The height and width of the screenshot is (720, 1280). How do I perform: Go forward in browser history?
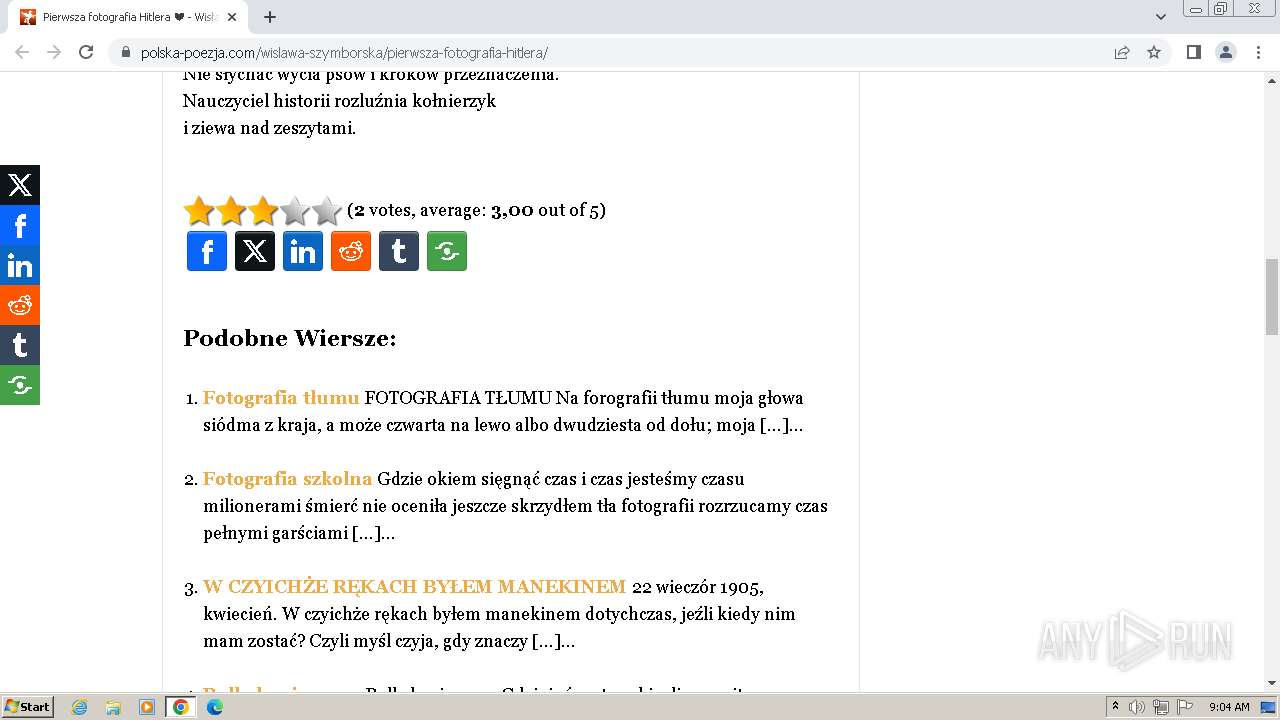(x=54, y=52)
